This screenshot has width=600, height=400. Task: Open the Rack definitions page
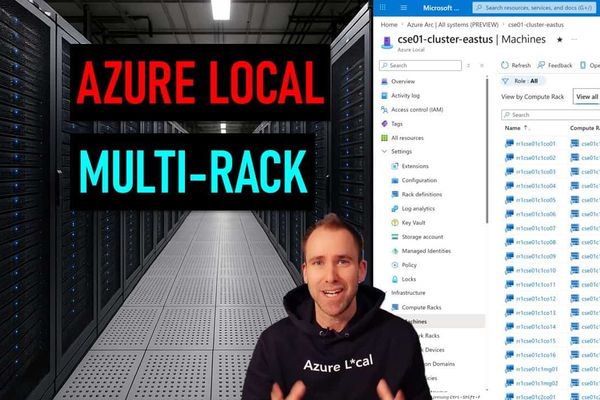pyautogui.click(x=422, y=194)
